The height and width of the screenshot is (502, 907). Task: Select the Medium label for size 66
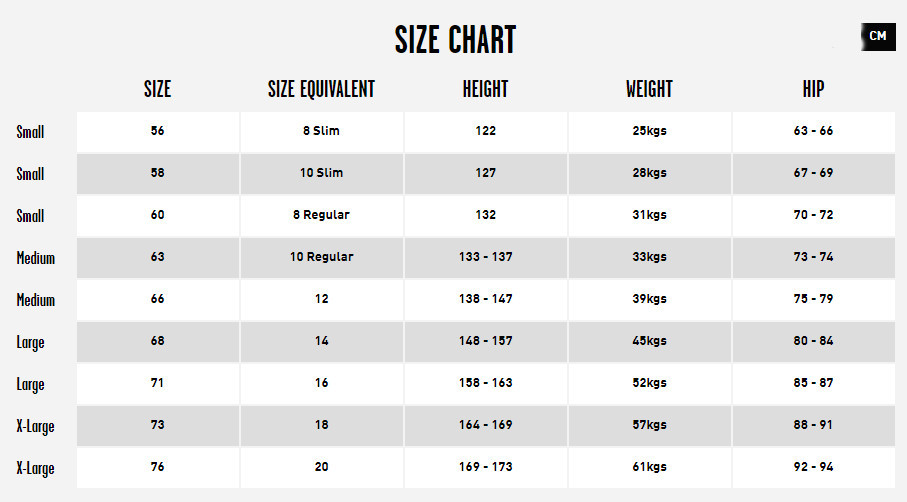click(35, 300)
